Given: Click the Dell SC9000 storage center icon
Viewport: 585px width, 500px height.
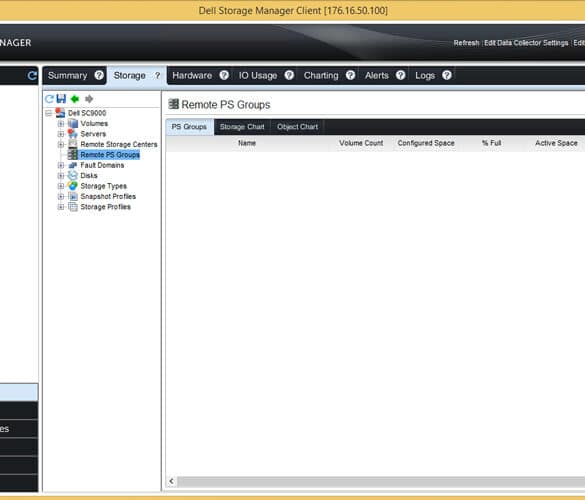Looking at the screenshot, I should click(x=60, y=113).
